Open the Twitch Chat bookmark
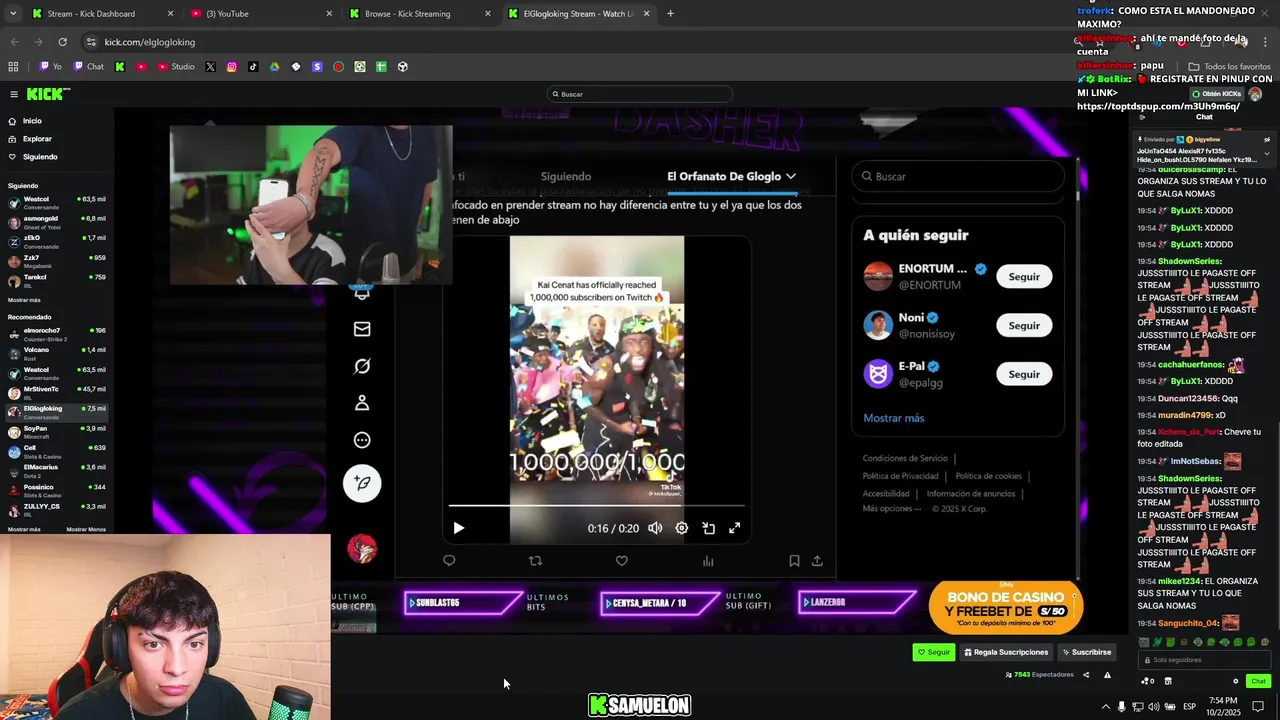Viewport: 1280px width, 720px height. click(x=88, y=67)
